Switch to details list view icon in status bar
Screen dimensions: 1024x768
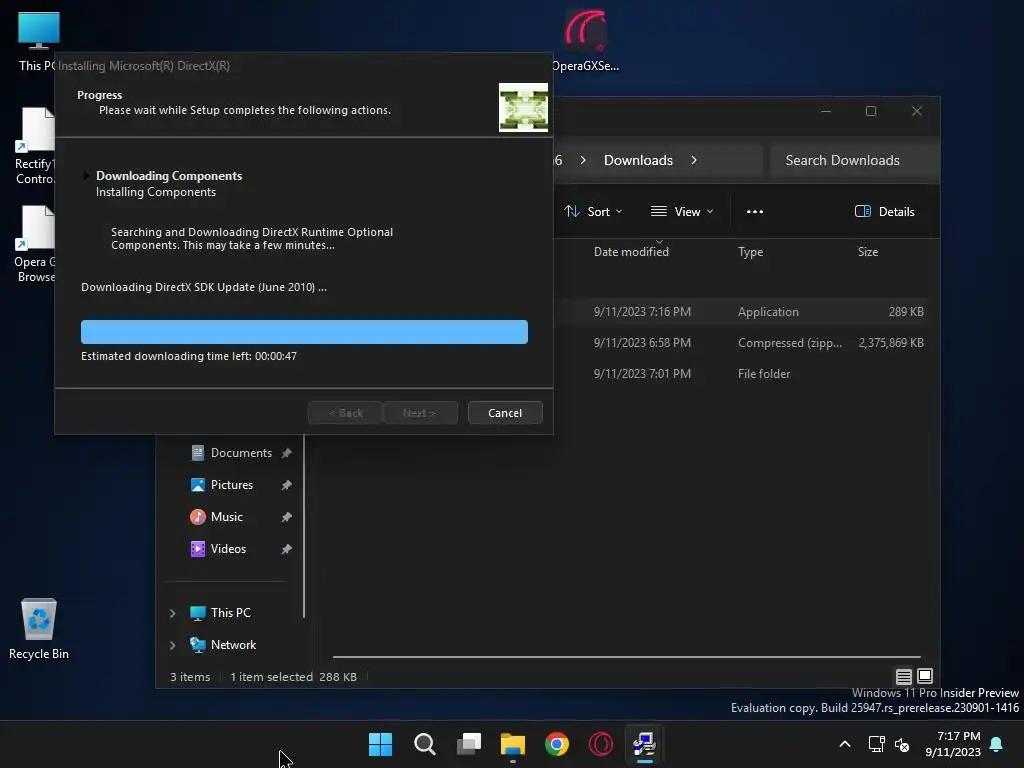(903, 677)
